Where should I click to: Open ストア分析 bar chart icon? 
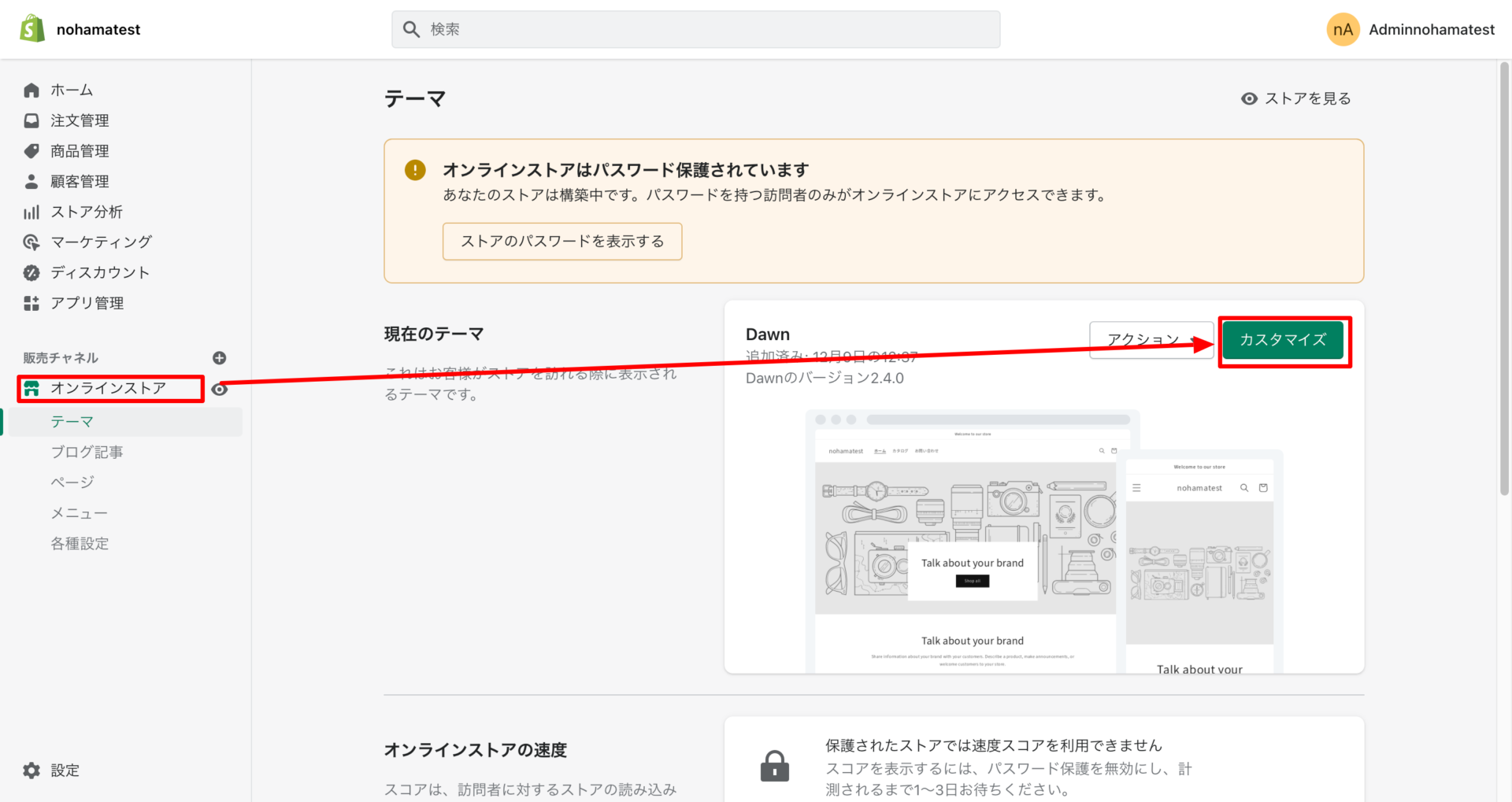(31, 213)
